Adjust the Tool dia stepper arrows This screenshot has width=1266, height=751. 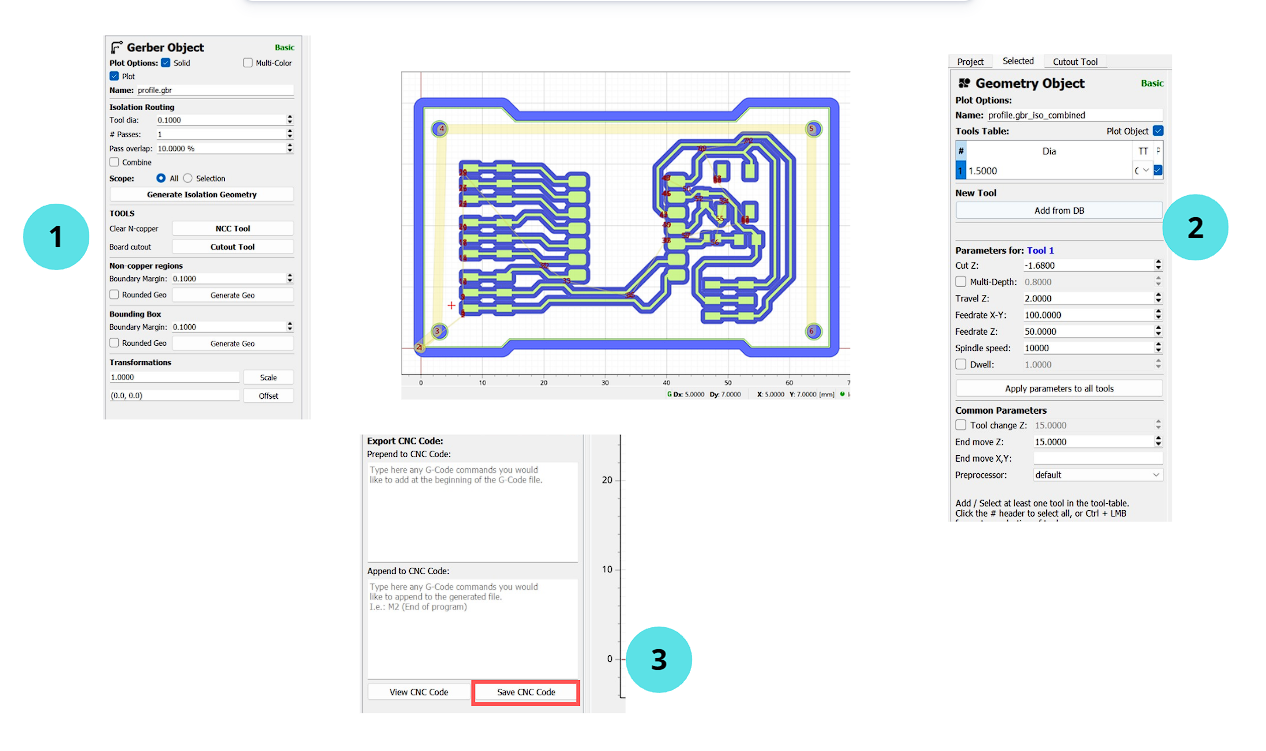coord(290,119)
